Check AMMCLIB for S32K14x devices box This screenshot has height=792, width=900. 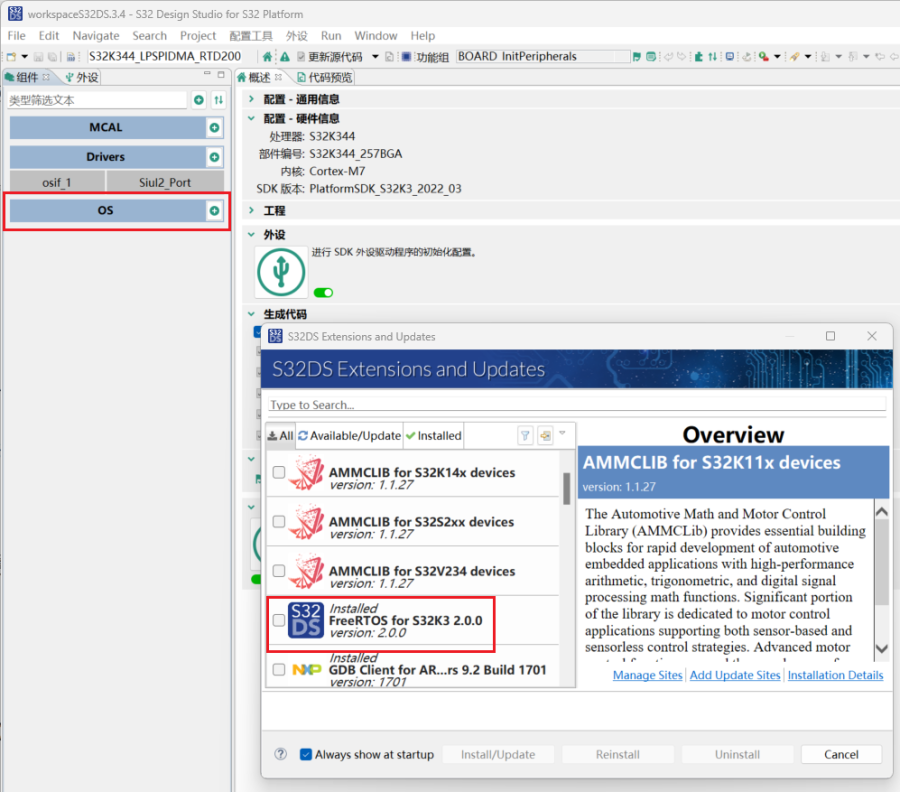(x=279, y=472)
